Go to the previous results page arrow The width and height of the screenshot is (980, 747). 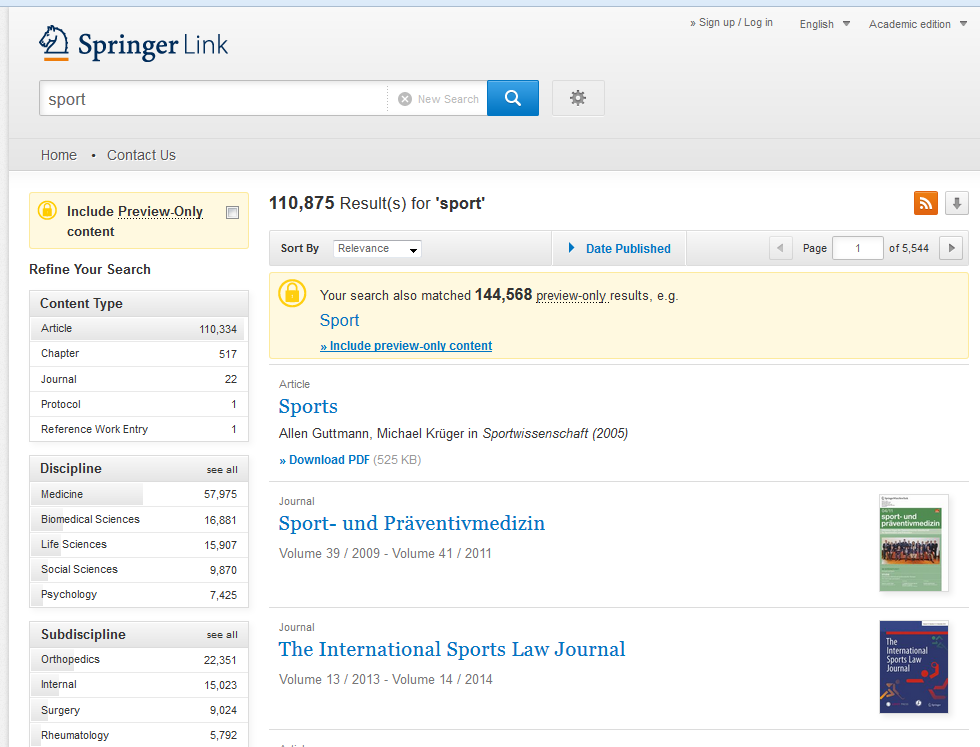[x=780, y=248]
